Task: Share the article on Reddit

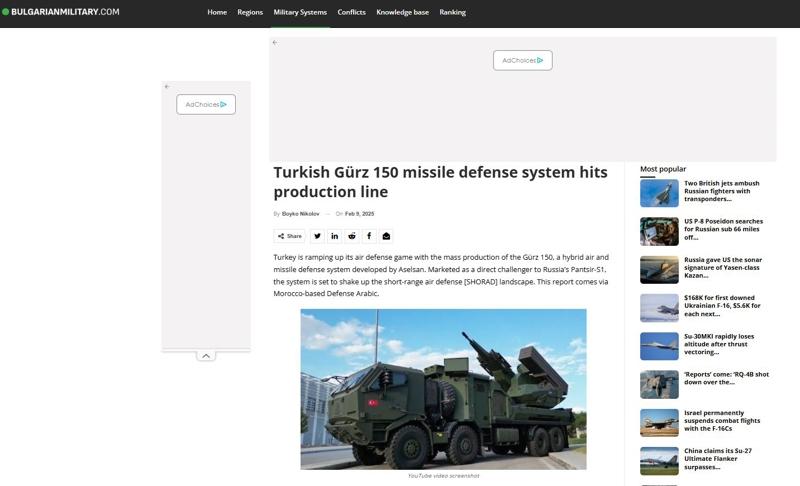Action: [352, 236]
